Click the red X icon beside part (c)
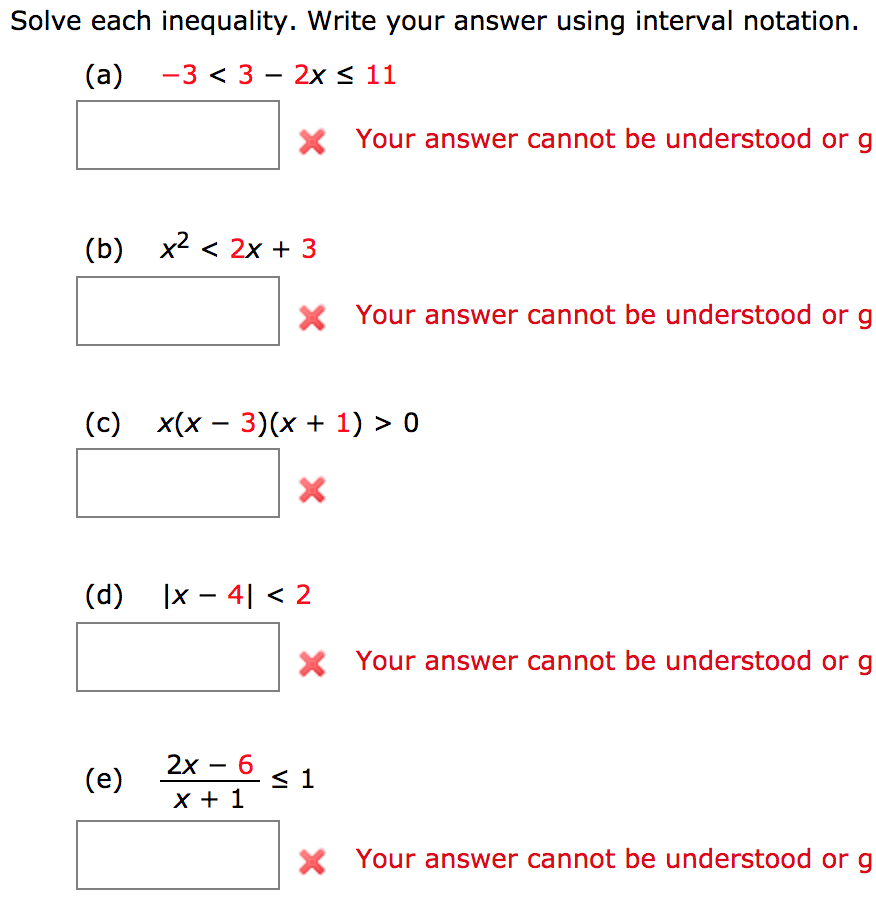Viewport: 876px width, 908px height. [x=311, y=491]
